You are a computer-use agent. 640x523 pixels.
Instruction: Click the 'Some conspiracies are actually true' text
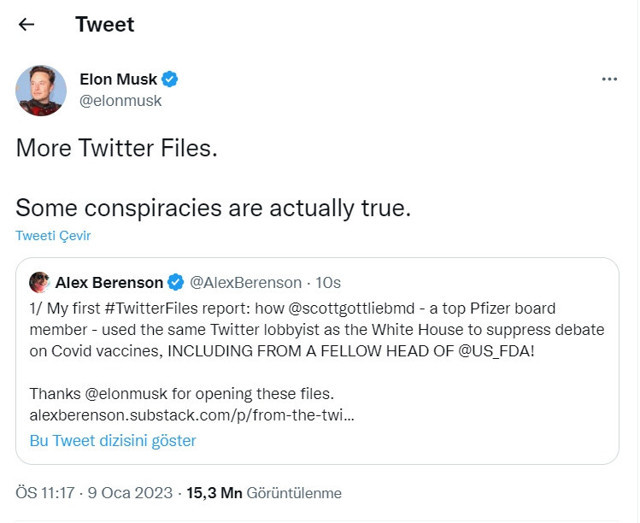[213, 208]
